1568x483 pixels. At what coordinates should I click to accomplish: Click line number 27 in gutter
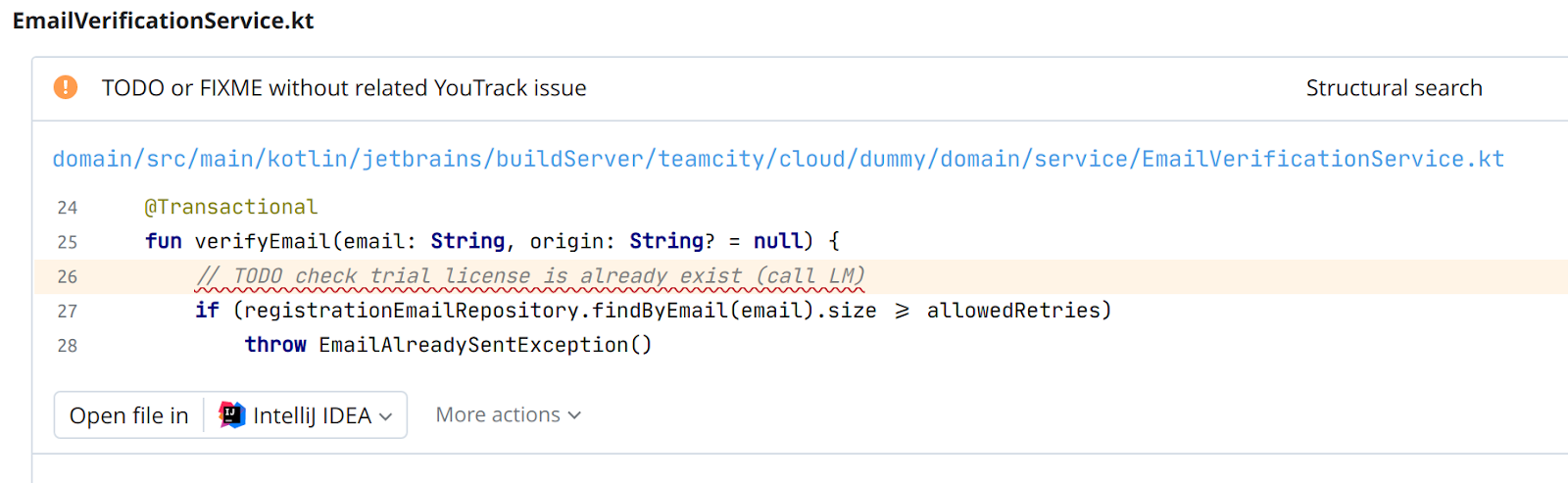(67, 311)
